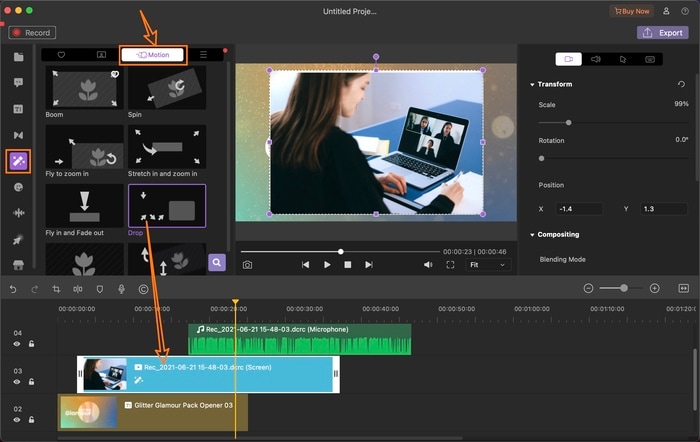
Task: Select the Audio properties tab
Action: click(596, 59)
